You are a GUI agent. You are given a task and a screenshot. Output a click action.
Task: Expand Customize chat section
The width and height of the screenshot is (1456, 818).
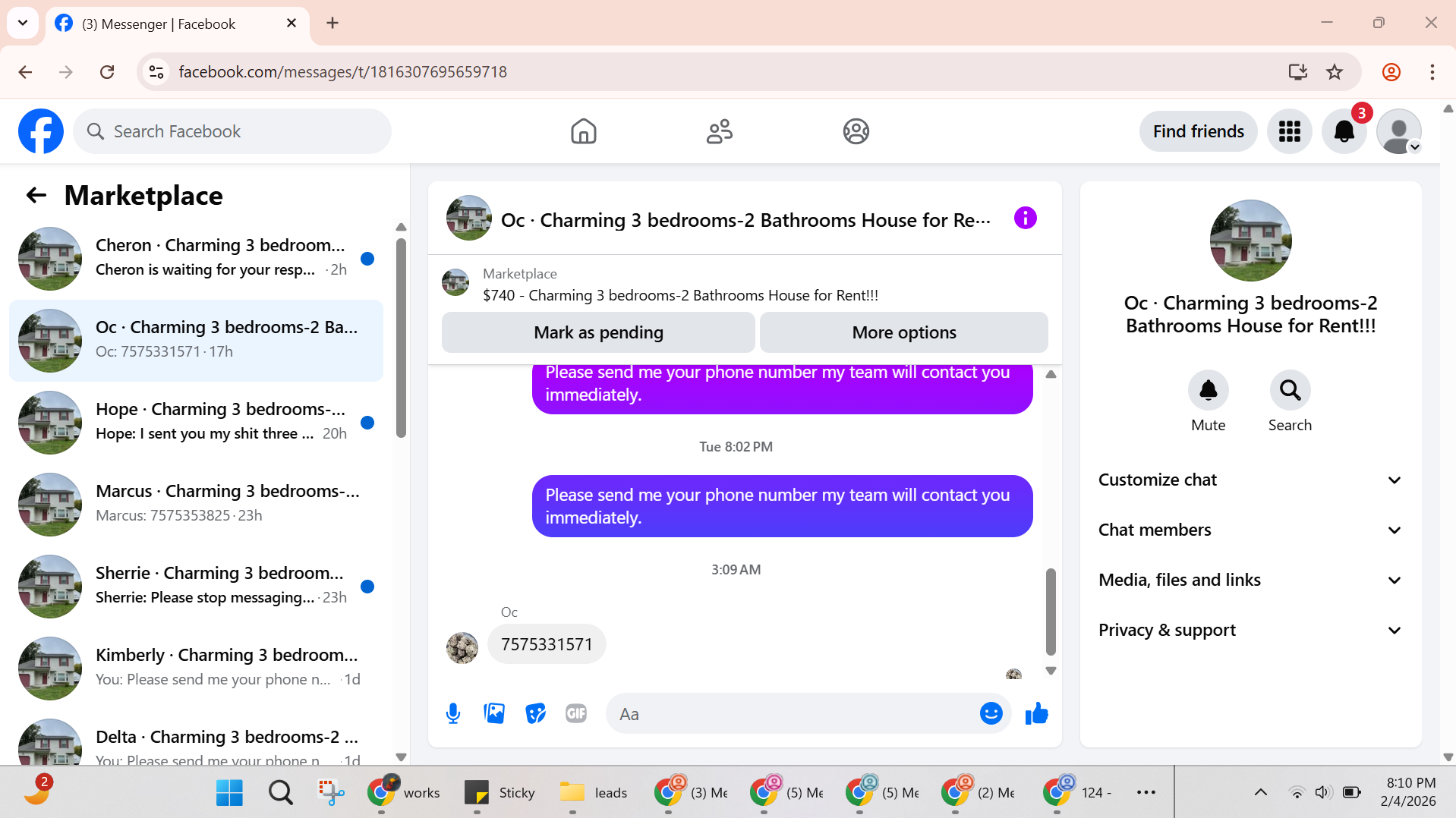coord(1250,480)
